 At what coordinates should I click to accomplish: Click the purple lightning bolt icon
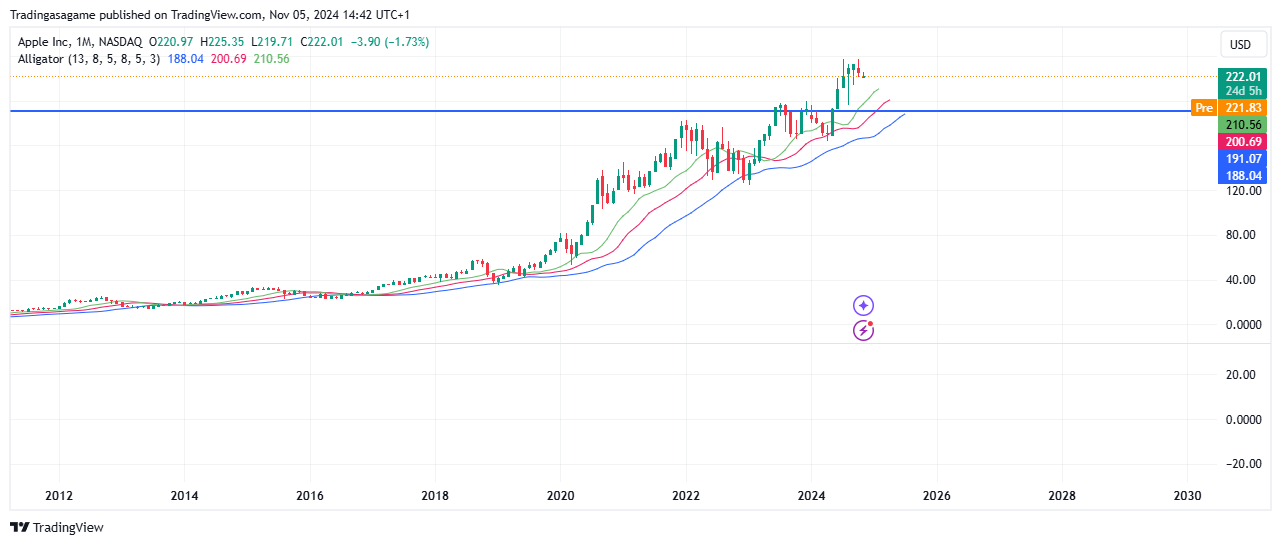(863, 330)
